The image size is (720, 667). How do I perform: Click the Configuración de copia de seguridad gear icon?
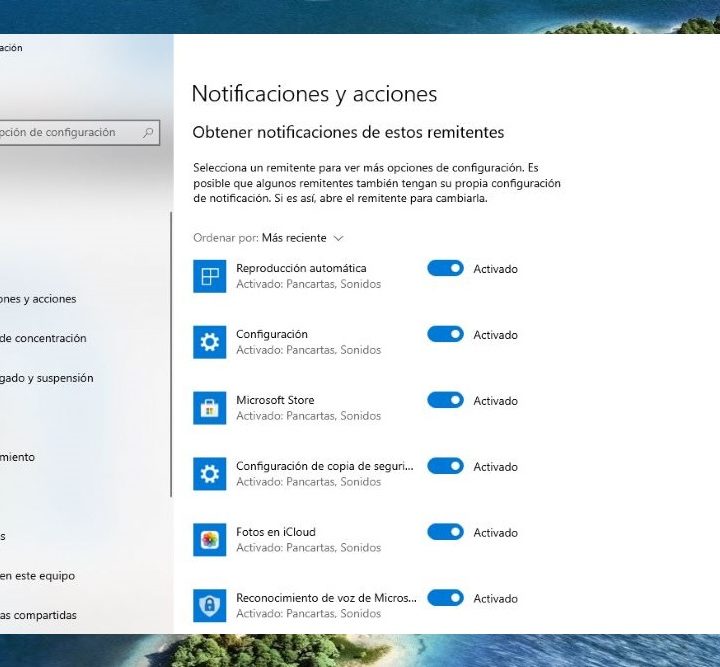coord(209,474)
